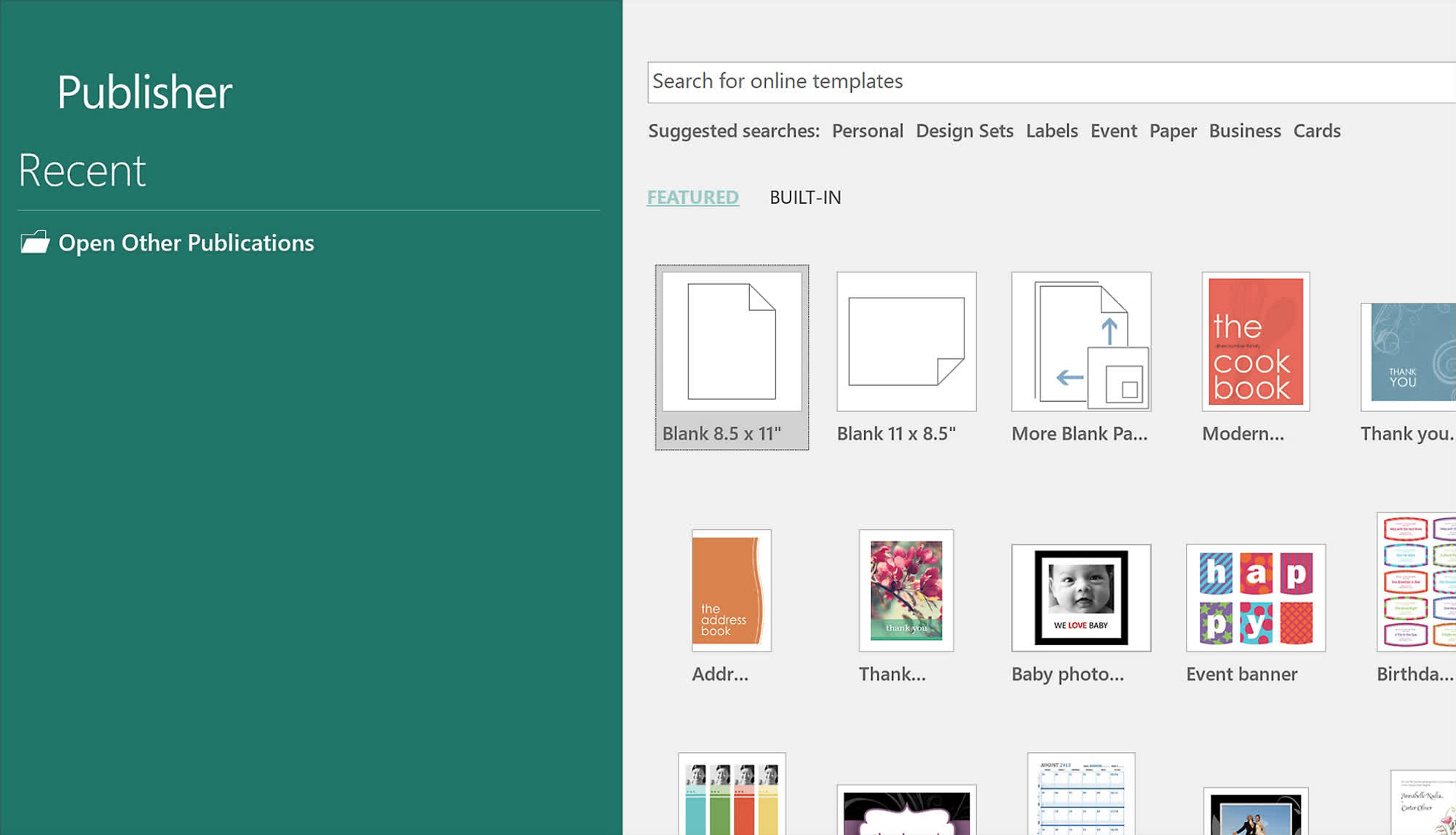1456x835 pixels.
Task: Select the Baby photo album template
Action: point(1081,598)
